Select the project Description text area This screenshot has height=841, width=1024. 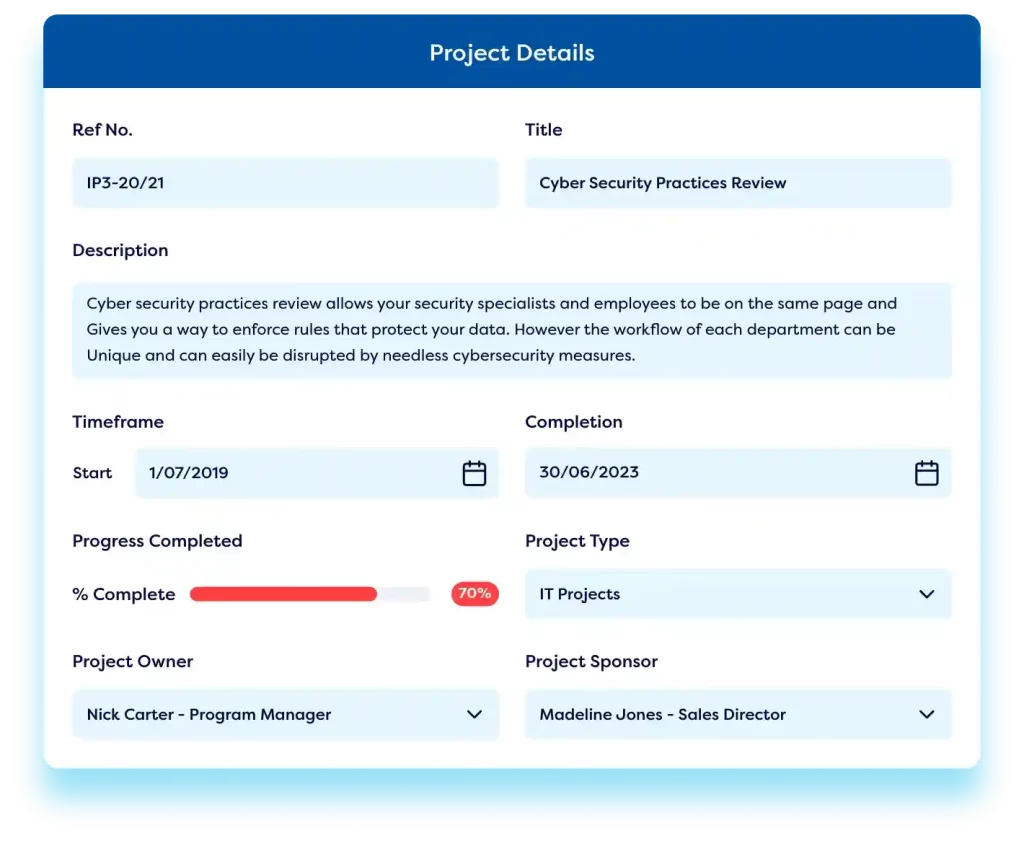[512, 330]
